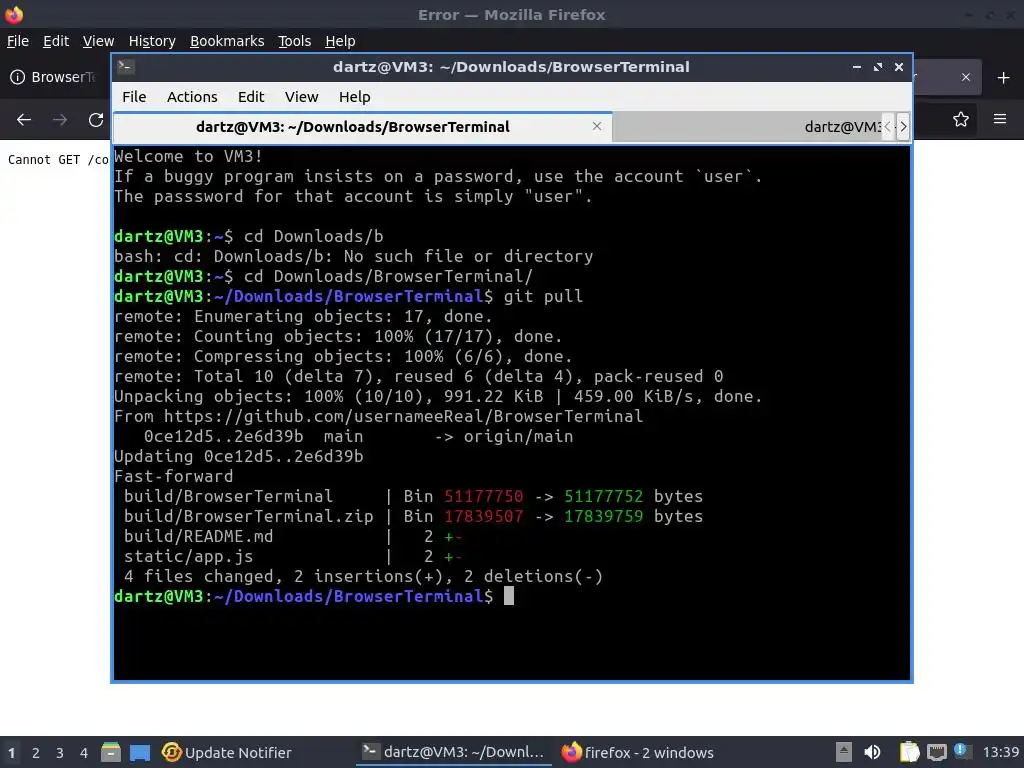Switch to workspace 4
This screenshot has width=1024, height=768.
pos(84,753)
